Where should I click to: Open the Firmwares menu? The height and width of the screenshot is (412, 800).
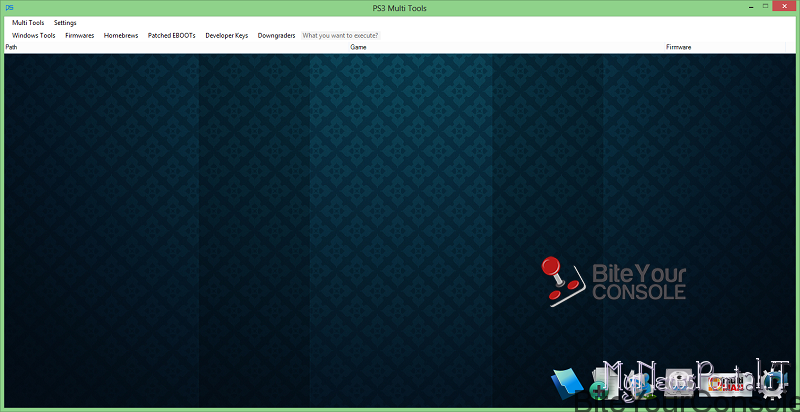click(80, 36)
